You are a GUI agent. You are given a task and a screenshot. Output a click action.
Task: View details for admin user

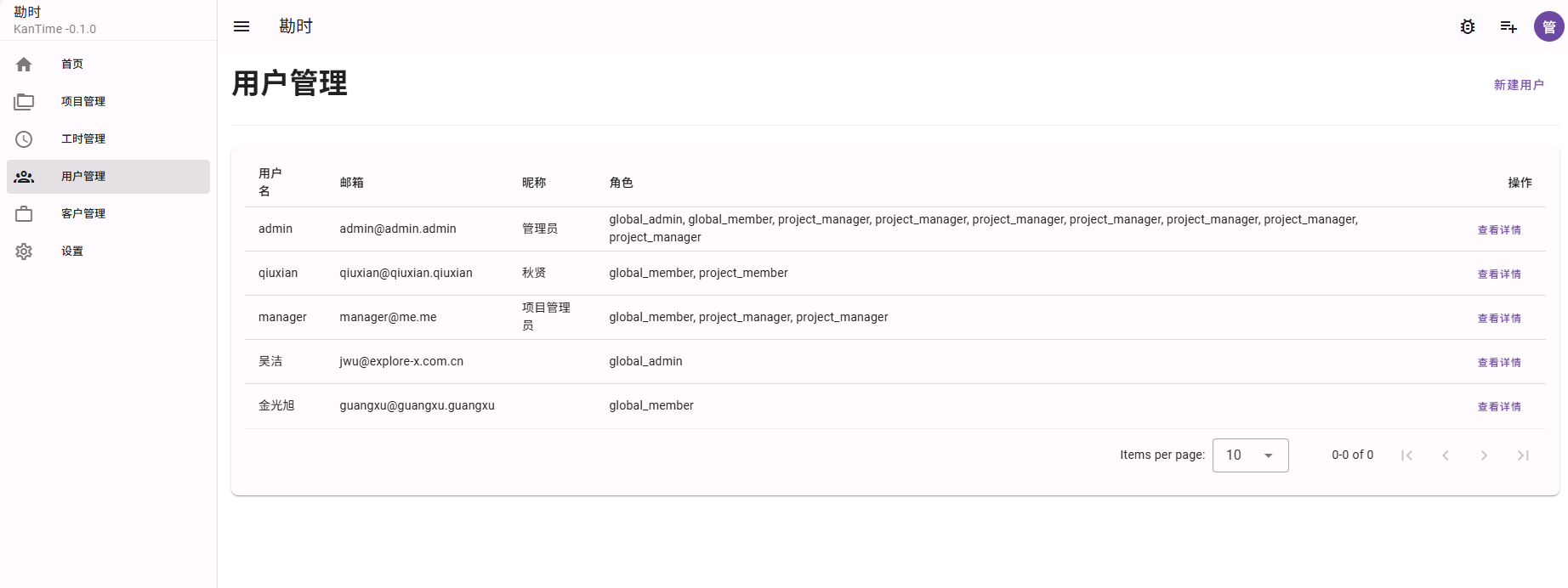1499,229
